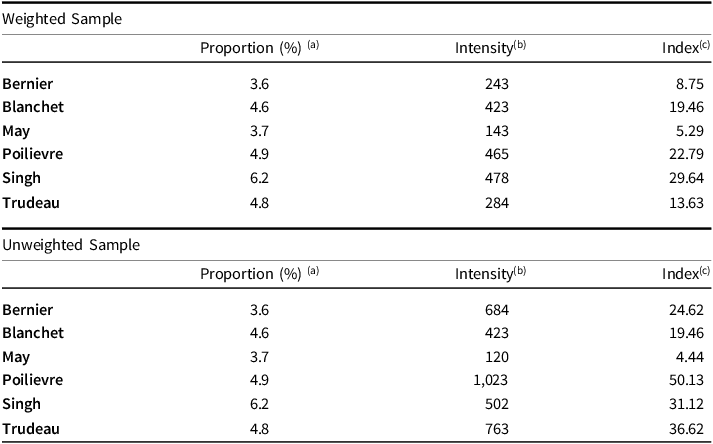The width and height of the screenshot is (713, 444).
Task: Click Blanchet's weighted proportion 4.6
Action: coord(259,107)
